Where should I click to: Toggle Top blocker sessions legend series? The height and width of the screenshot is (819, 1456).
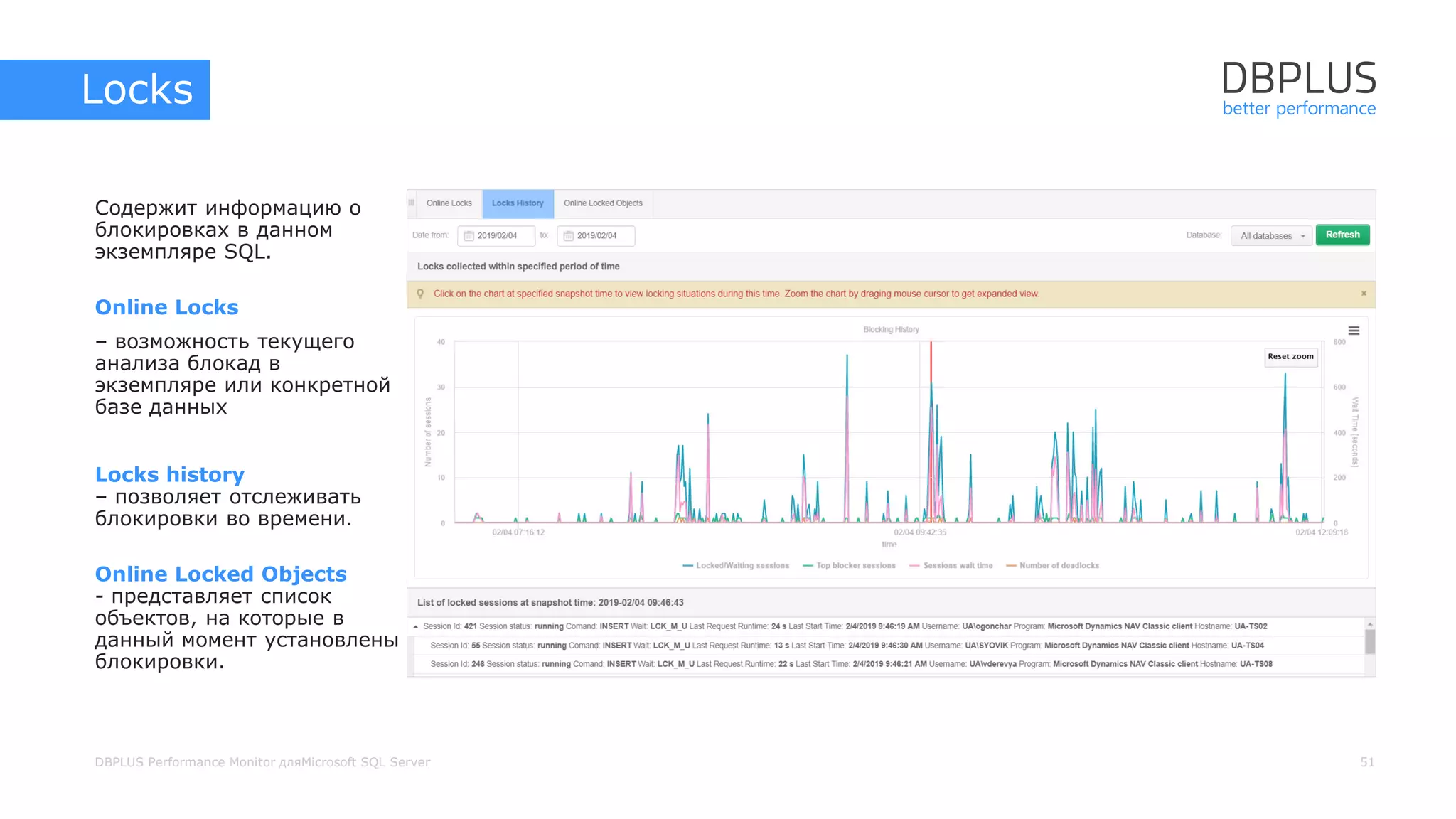pyautogui.click(x=849, y=566)
